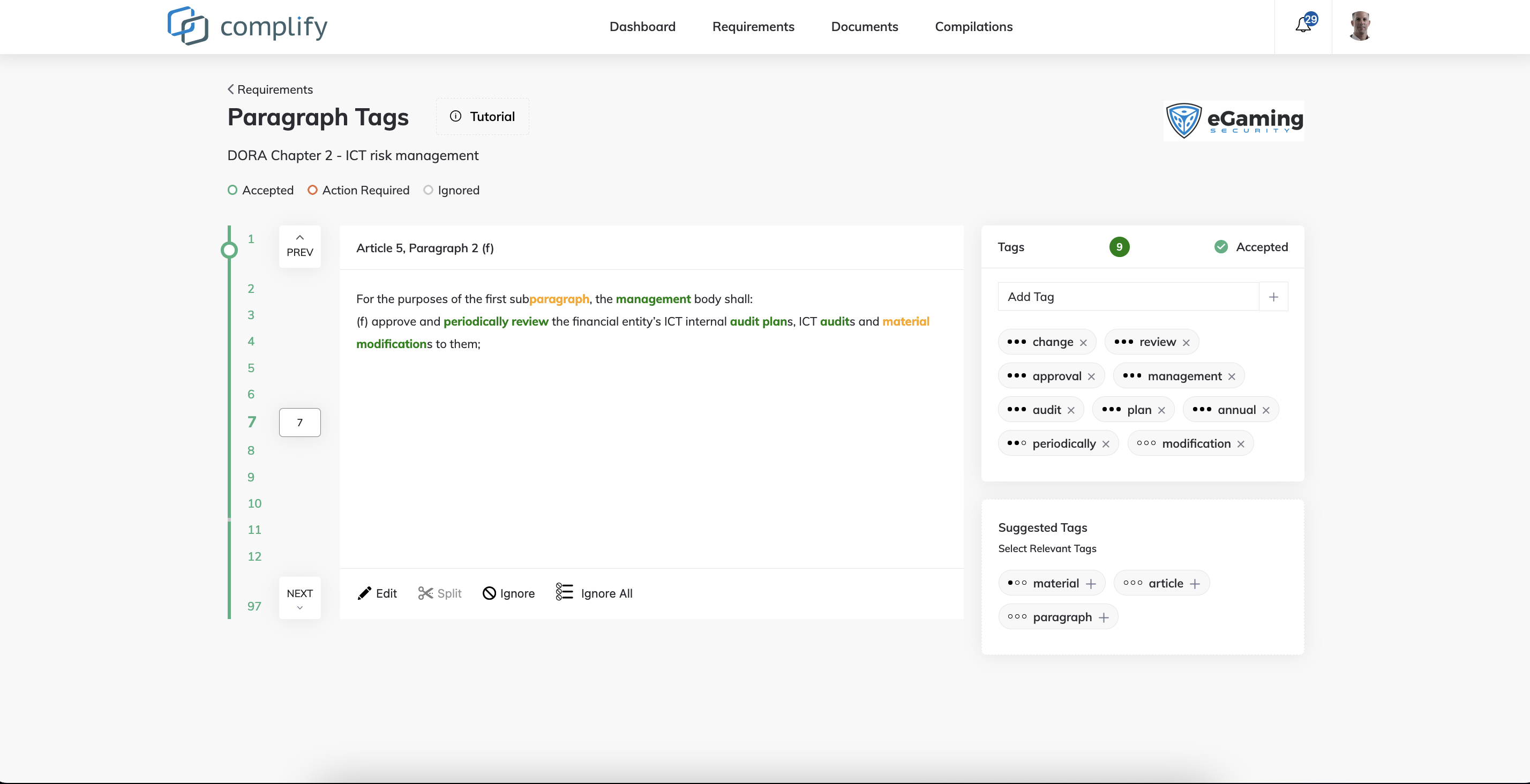Click the plus button beside Add Tag
The height and width of the screenshot is (784, 1530).
(1273, 297)
